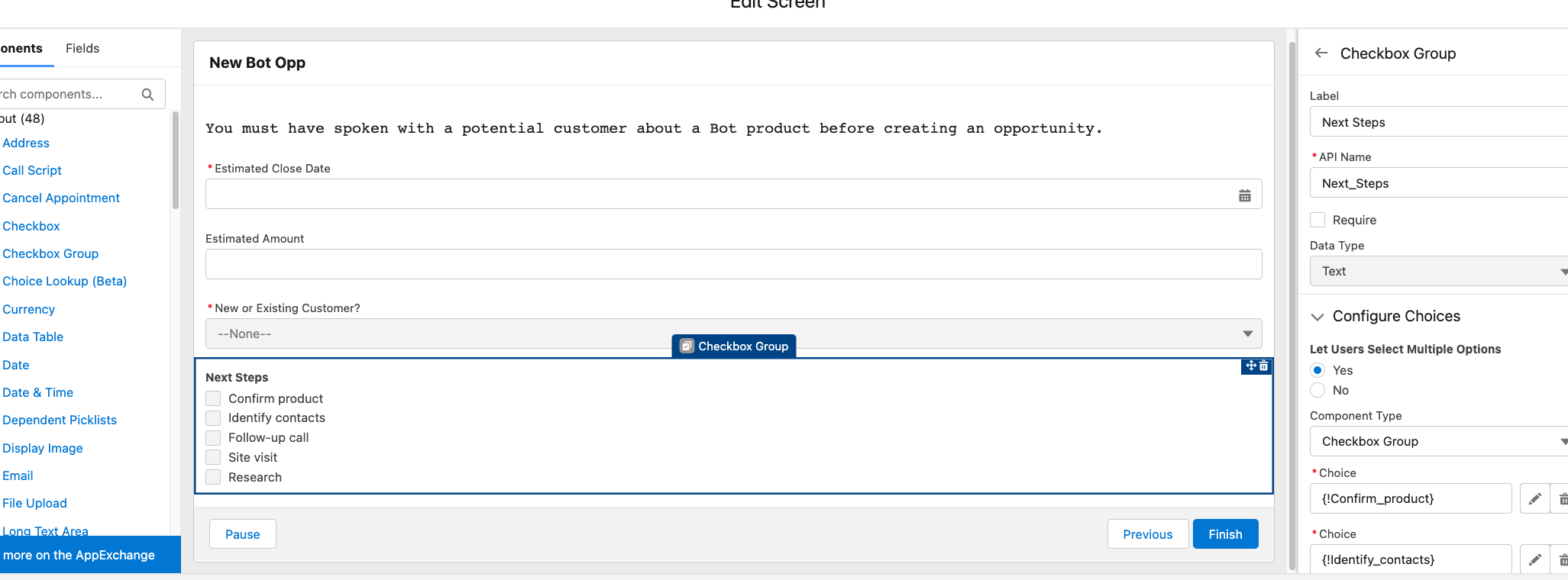Select Call Script component
This screenshot has height=580, width=1568.
pos(32,170)
